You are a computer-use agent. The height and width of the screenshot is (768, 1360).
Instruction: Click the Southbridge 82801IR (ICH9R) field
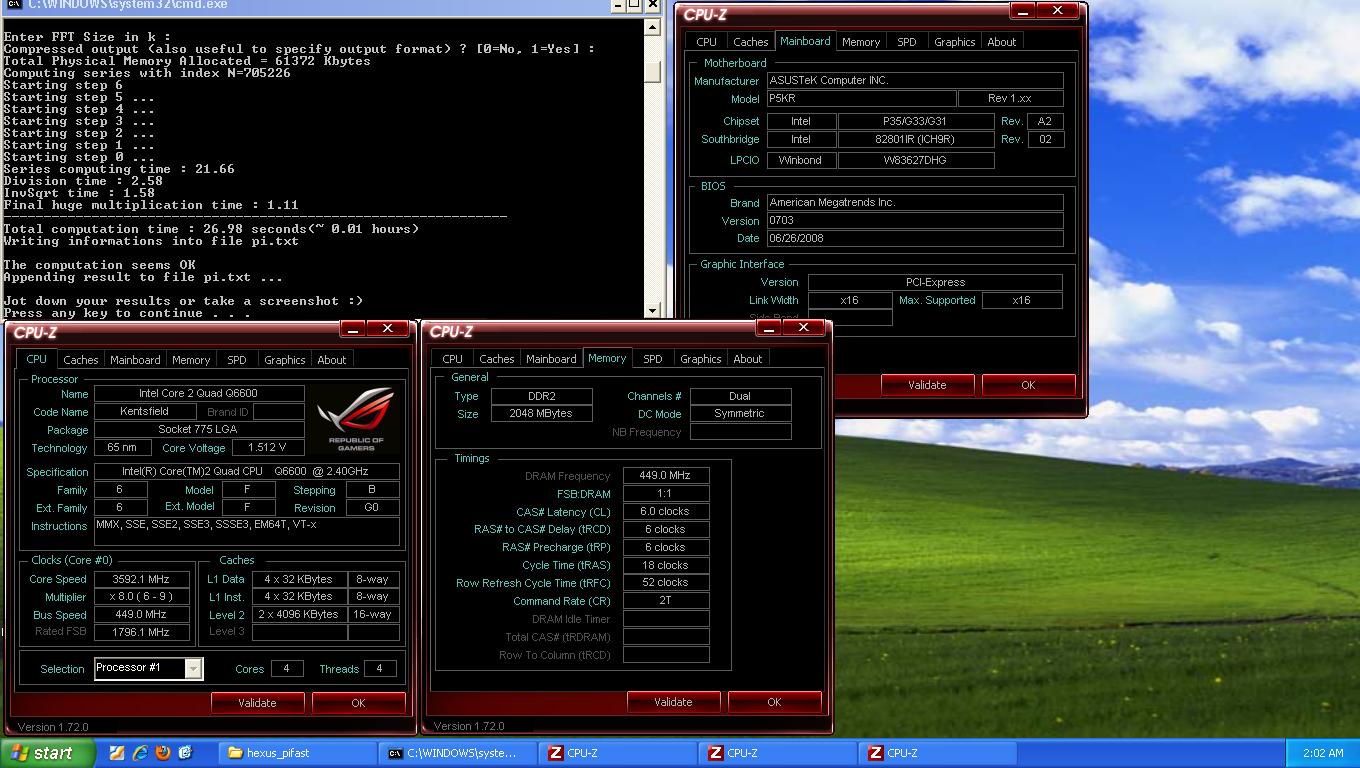point(916,140)
